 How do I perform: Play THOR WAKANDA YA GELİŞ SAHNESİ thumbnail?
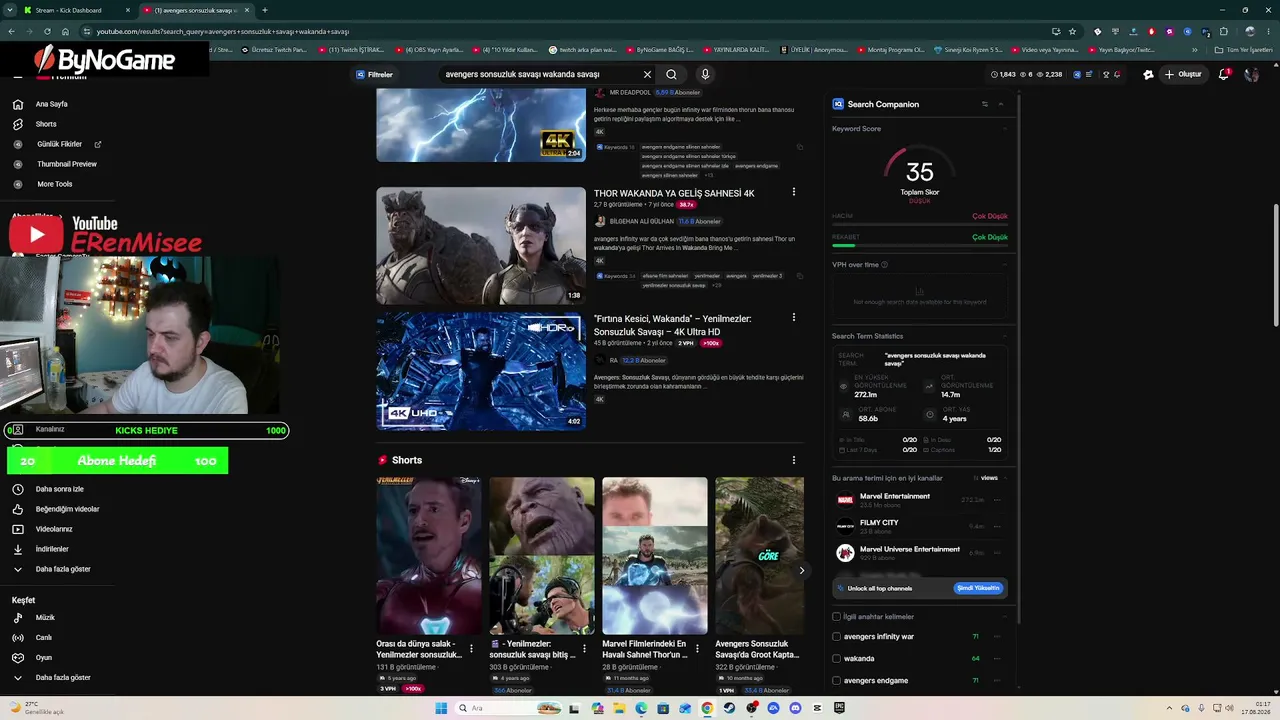tap(481, 246)
